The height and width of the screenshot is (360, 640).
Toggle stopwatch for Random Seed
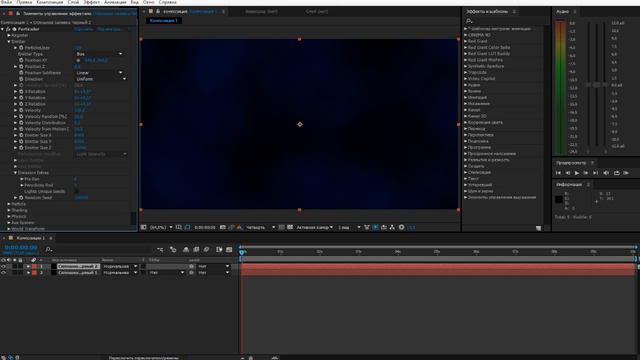(x=21, y=198)
